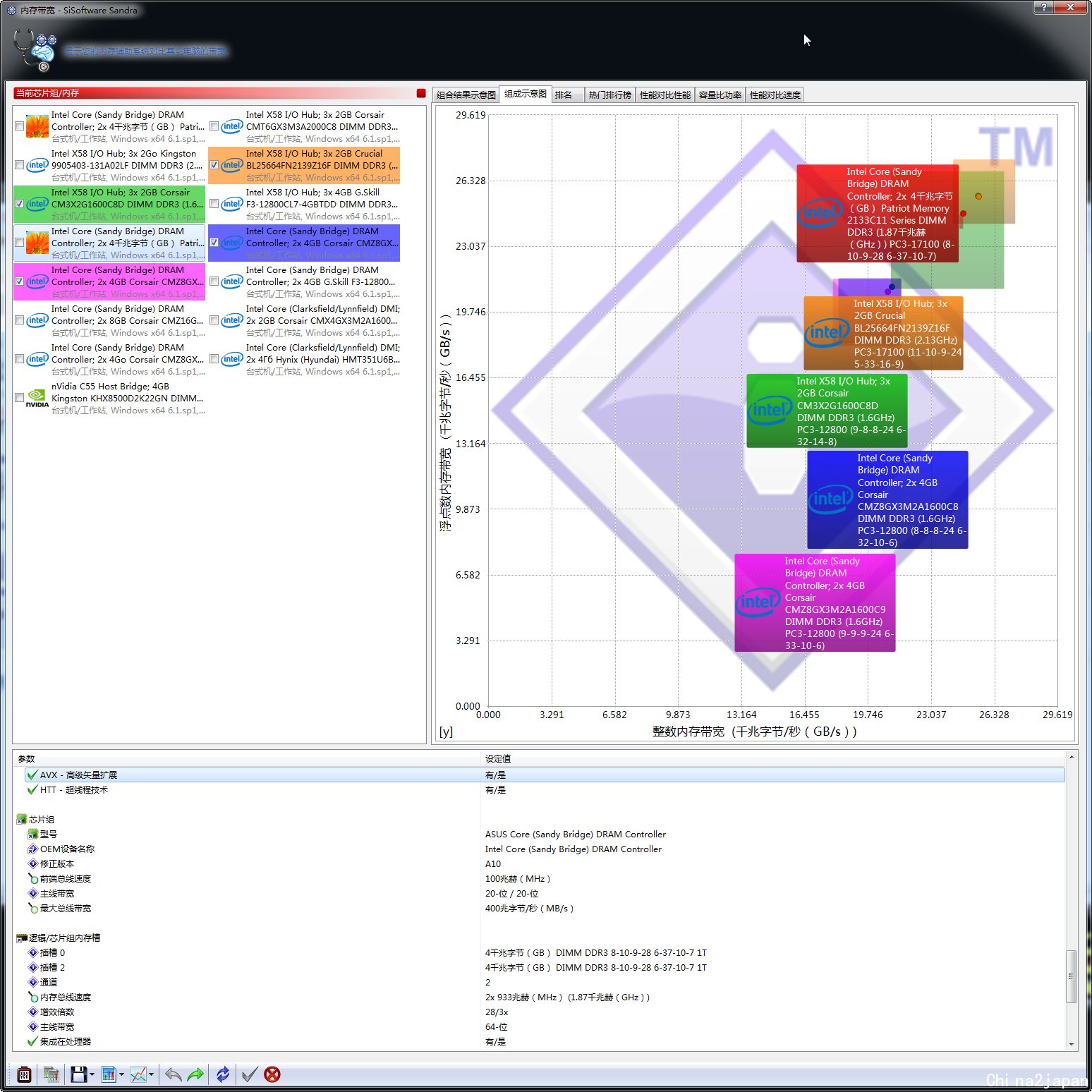Click the icon beside OEM设备名称

(32, 849)
